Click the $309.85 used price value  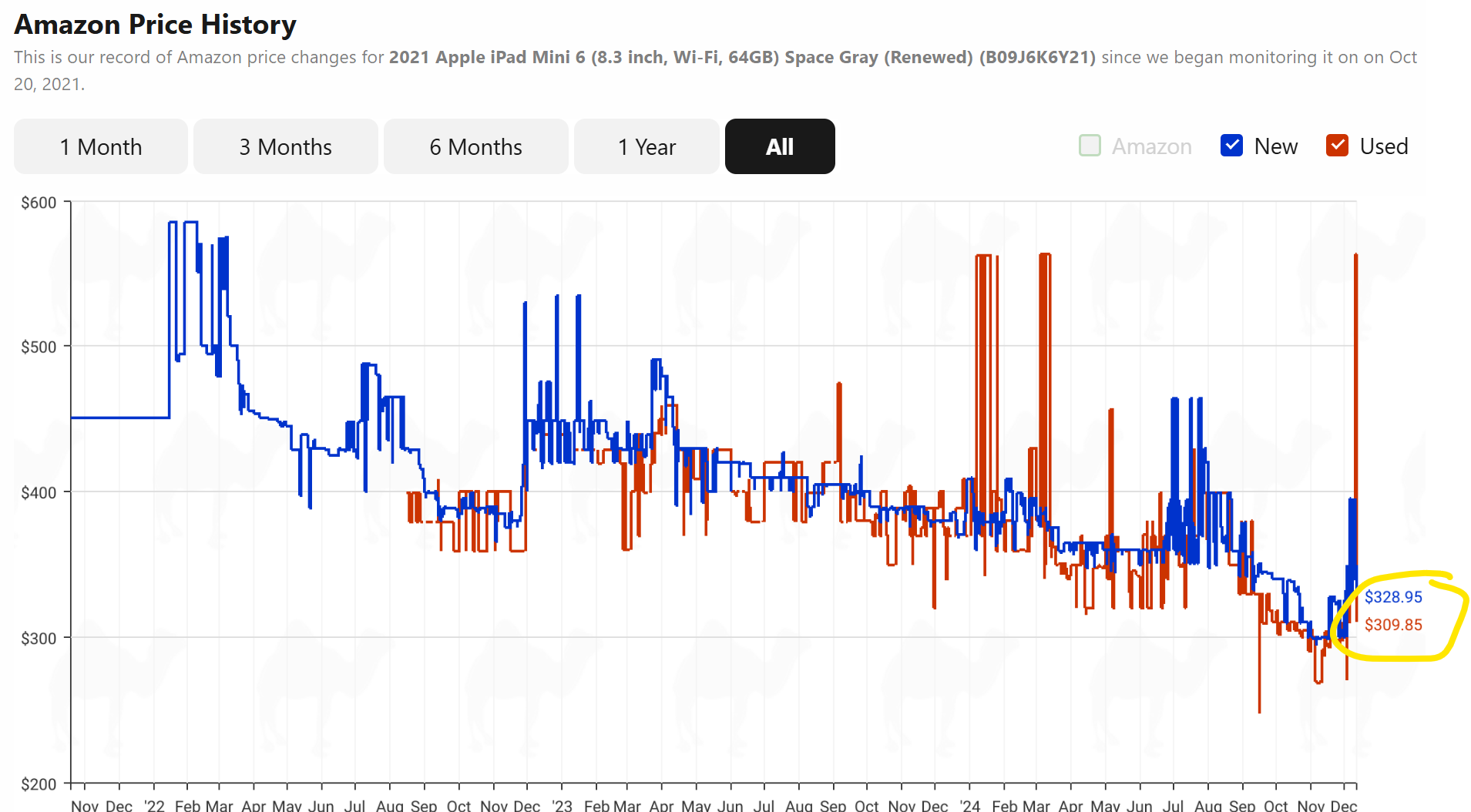[x=1393, y=625]
